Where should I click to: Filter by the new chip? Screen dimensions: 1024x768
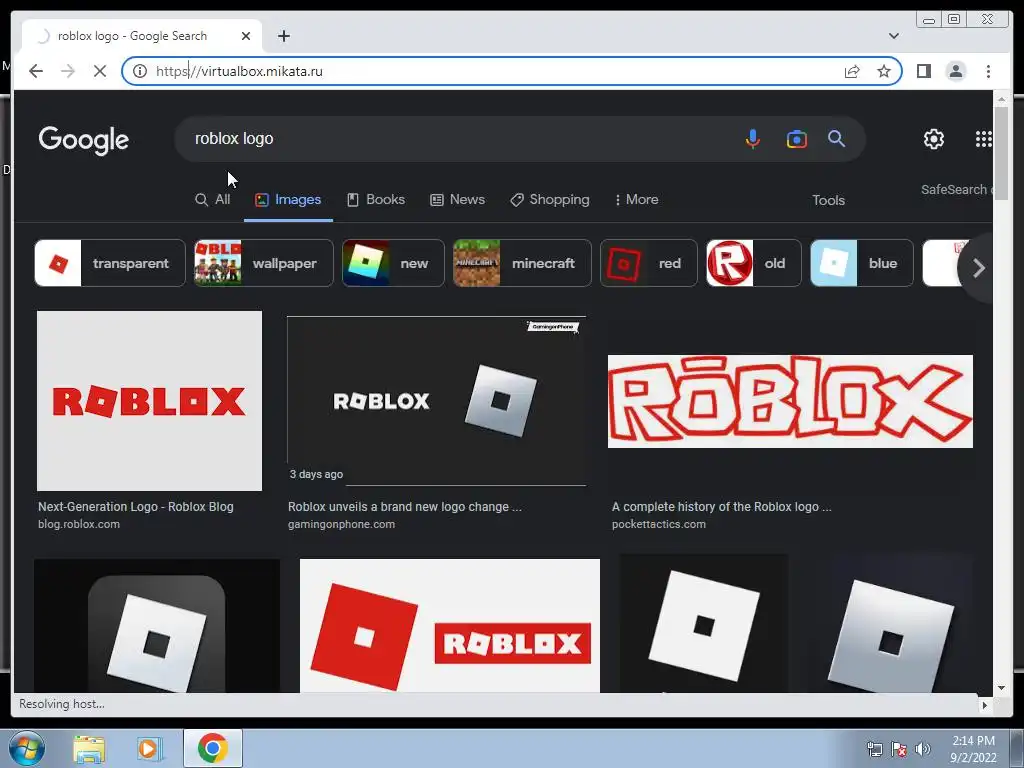tap(393, 263)
